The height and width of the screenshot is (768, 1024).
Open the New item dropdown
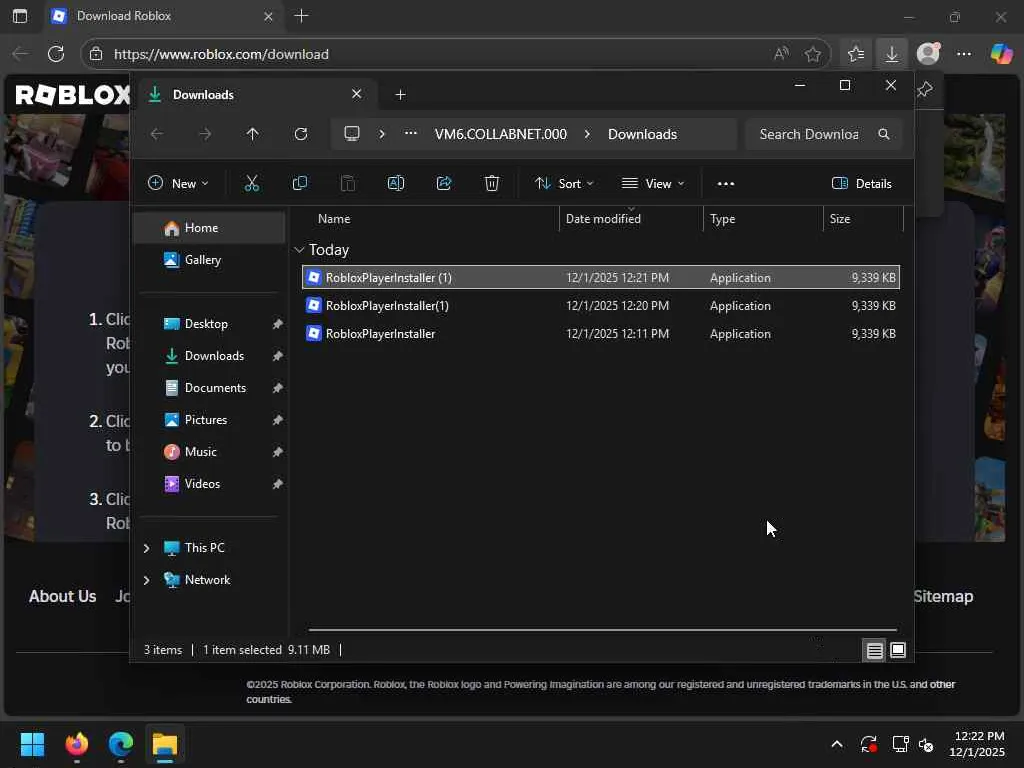pos(178,183)
